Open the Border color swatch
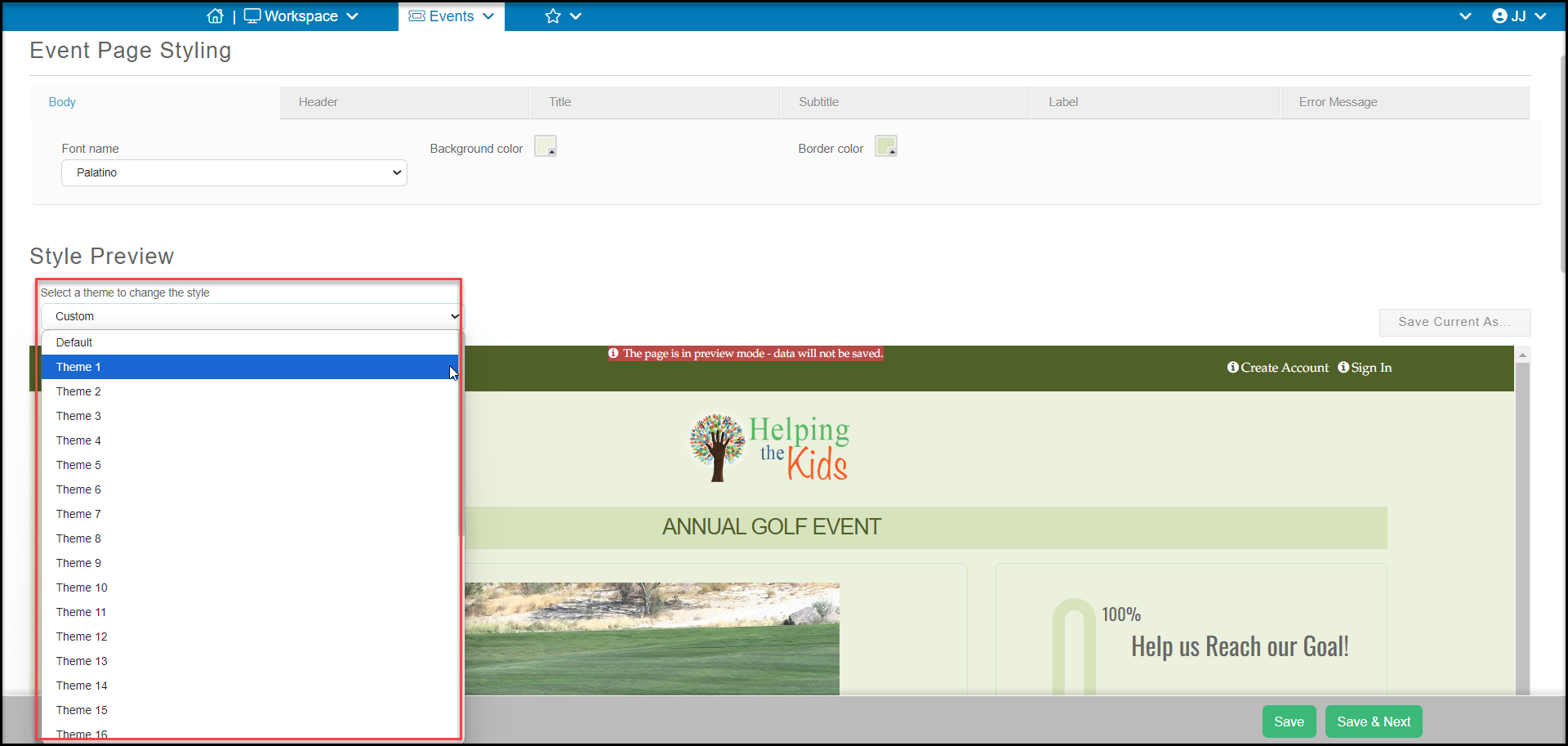1568x746 pixels. point(886,146)
